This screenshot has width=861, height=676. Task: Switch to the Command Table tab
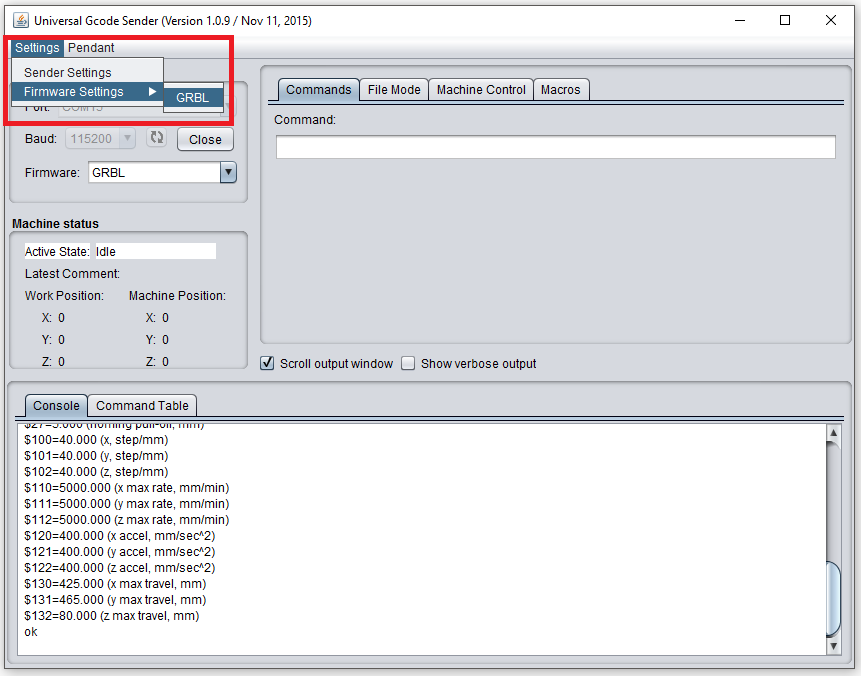point(142,405)
